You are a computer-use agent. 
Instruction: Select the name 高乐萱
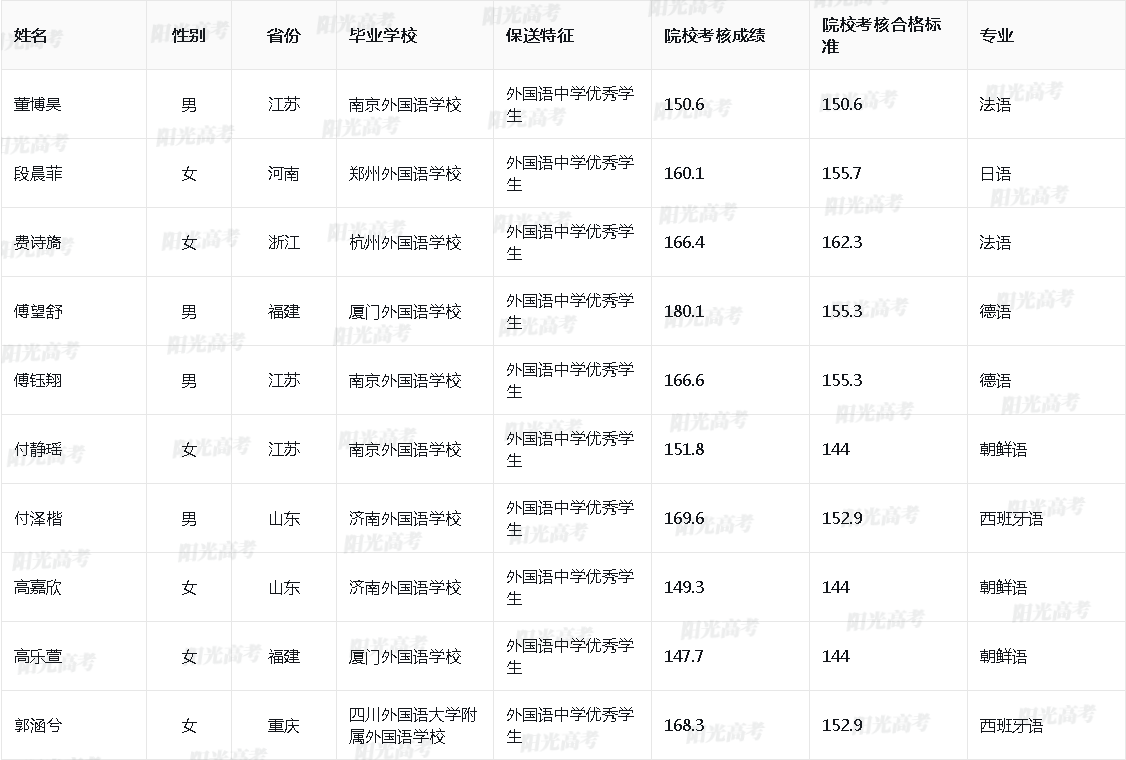pyautogui.click(x=38, y=656)
